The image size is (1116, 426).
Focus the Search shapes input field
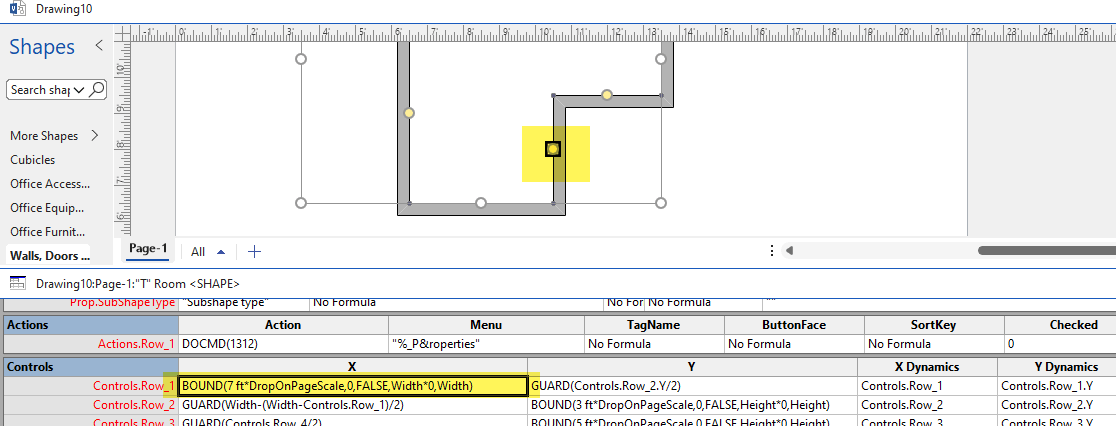click(x=41, y=90)
